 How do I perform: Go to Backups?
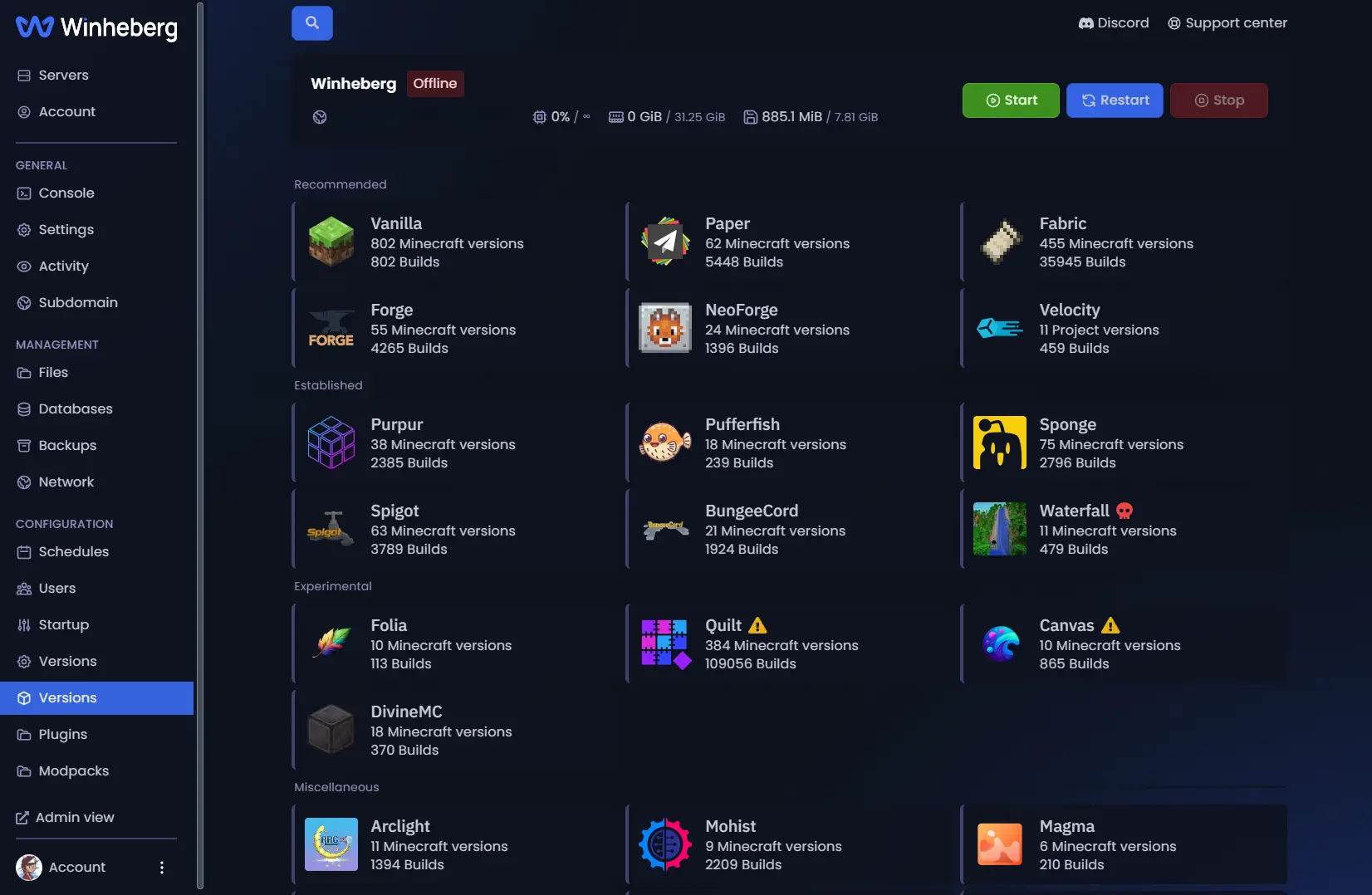(97, 446)
